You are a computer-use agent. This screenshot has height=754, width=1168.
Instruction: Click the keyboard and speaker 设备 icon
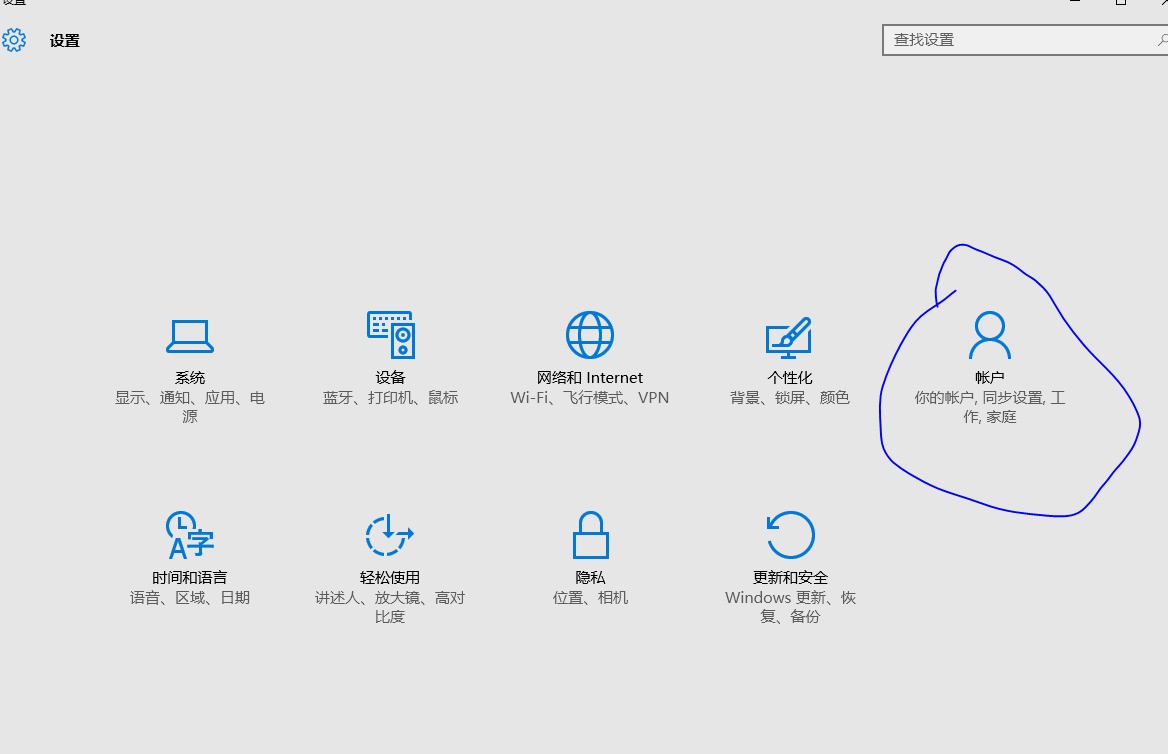point(390,335)
